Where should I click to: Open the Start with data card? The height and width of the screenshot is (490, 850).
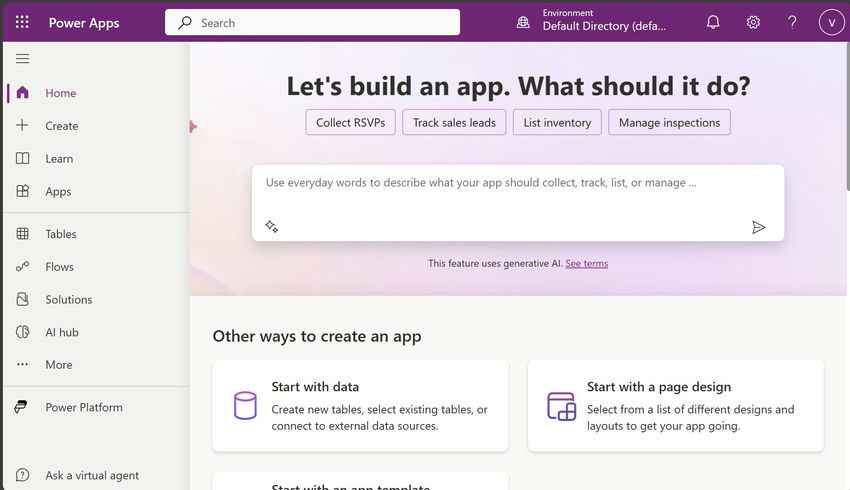click(x=360, y=405)
